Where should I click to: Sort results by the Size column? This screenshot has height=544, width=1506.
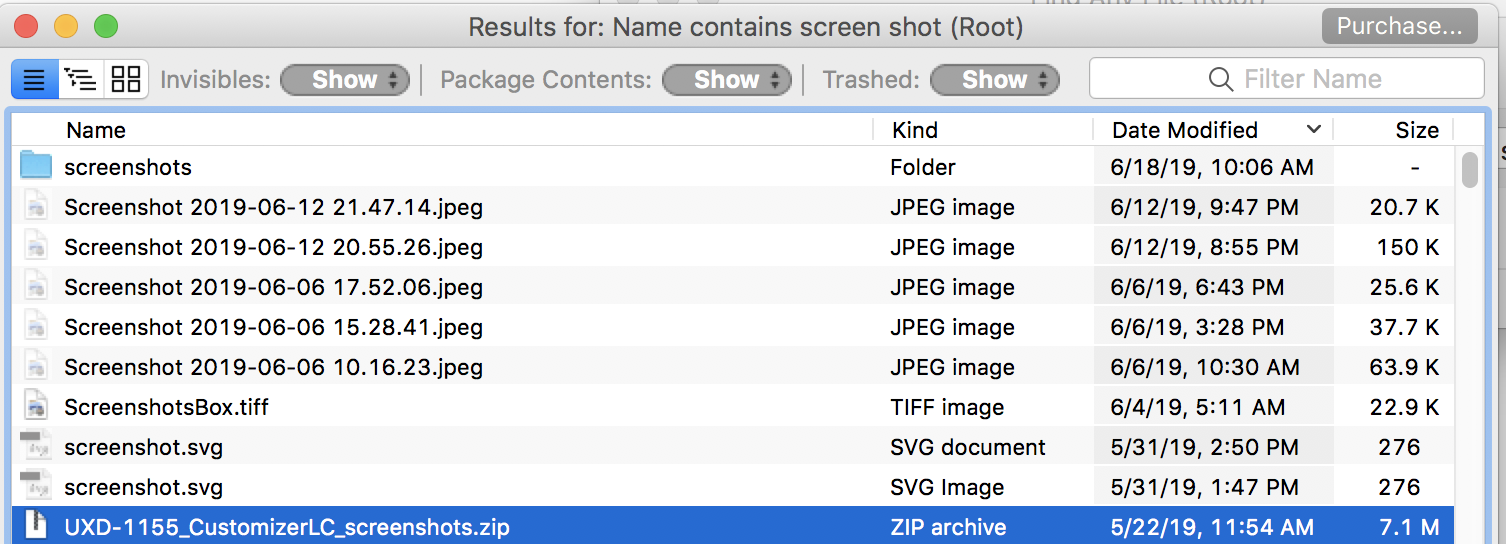click(1416, 130)
